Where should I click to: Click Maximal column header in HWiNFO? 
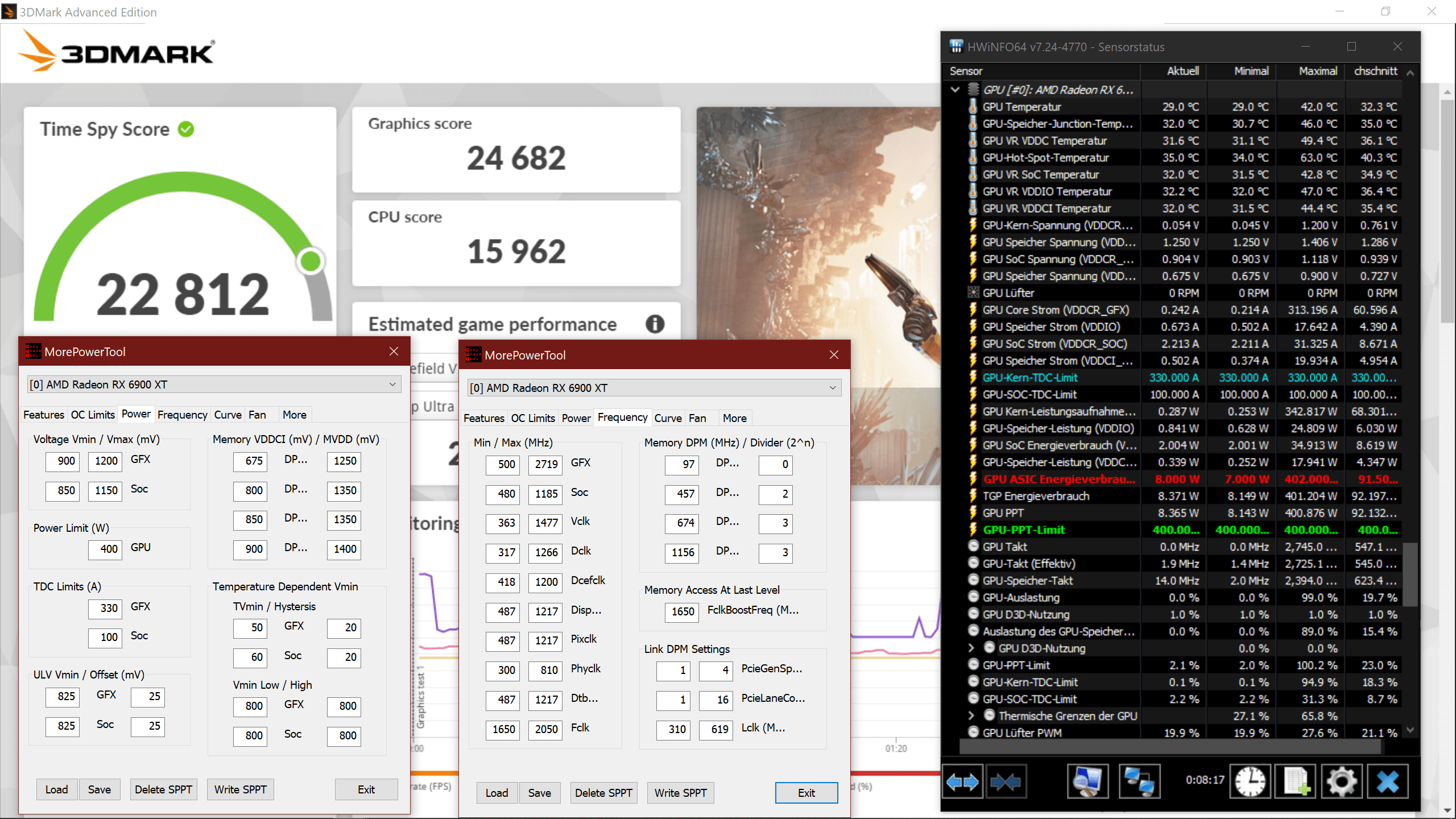click(1311, 71)
